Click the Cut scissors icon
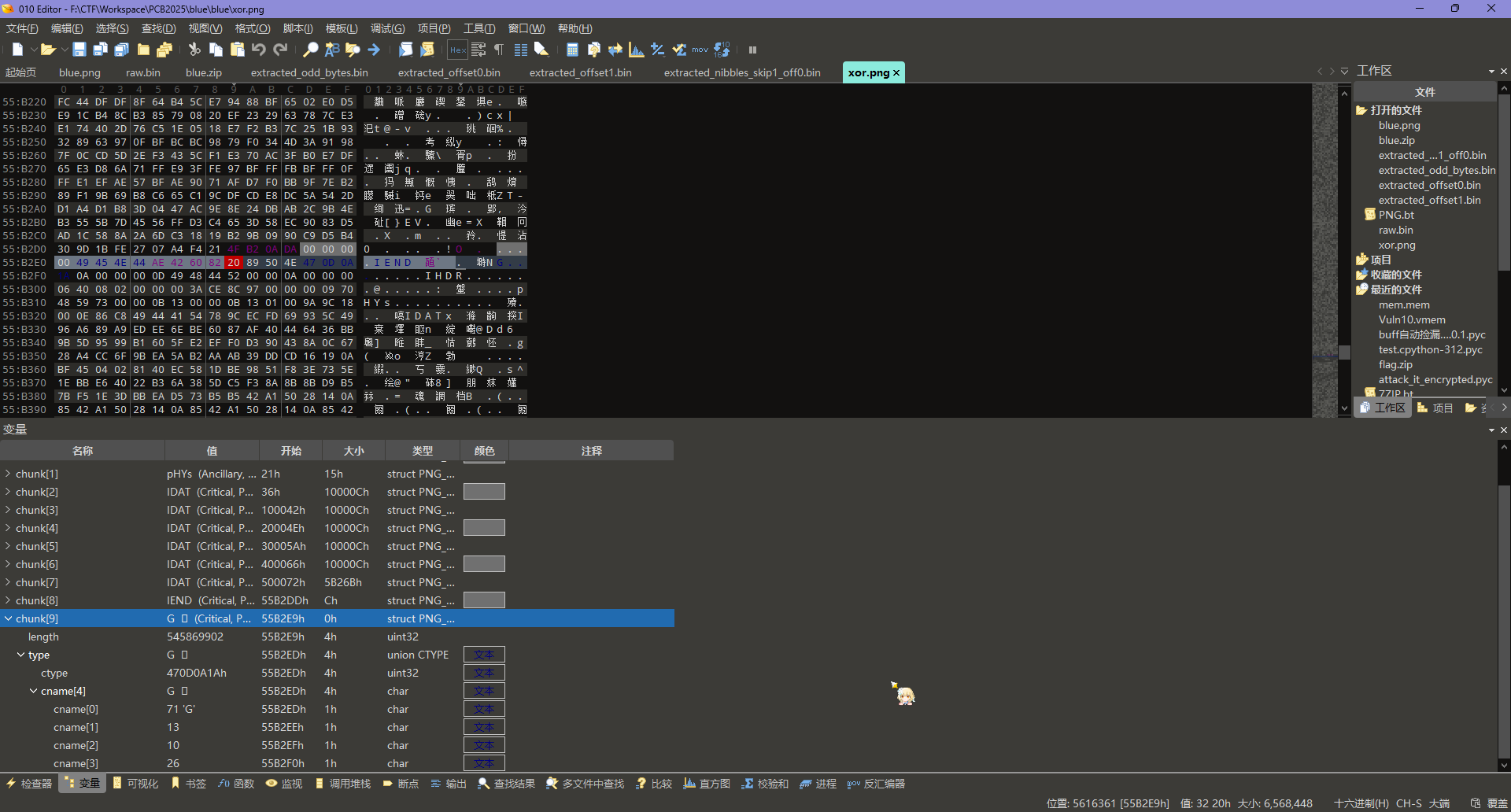Image resolution: width=1511 pixels, height=812 pixels. point(194,50)
